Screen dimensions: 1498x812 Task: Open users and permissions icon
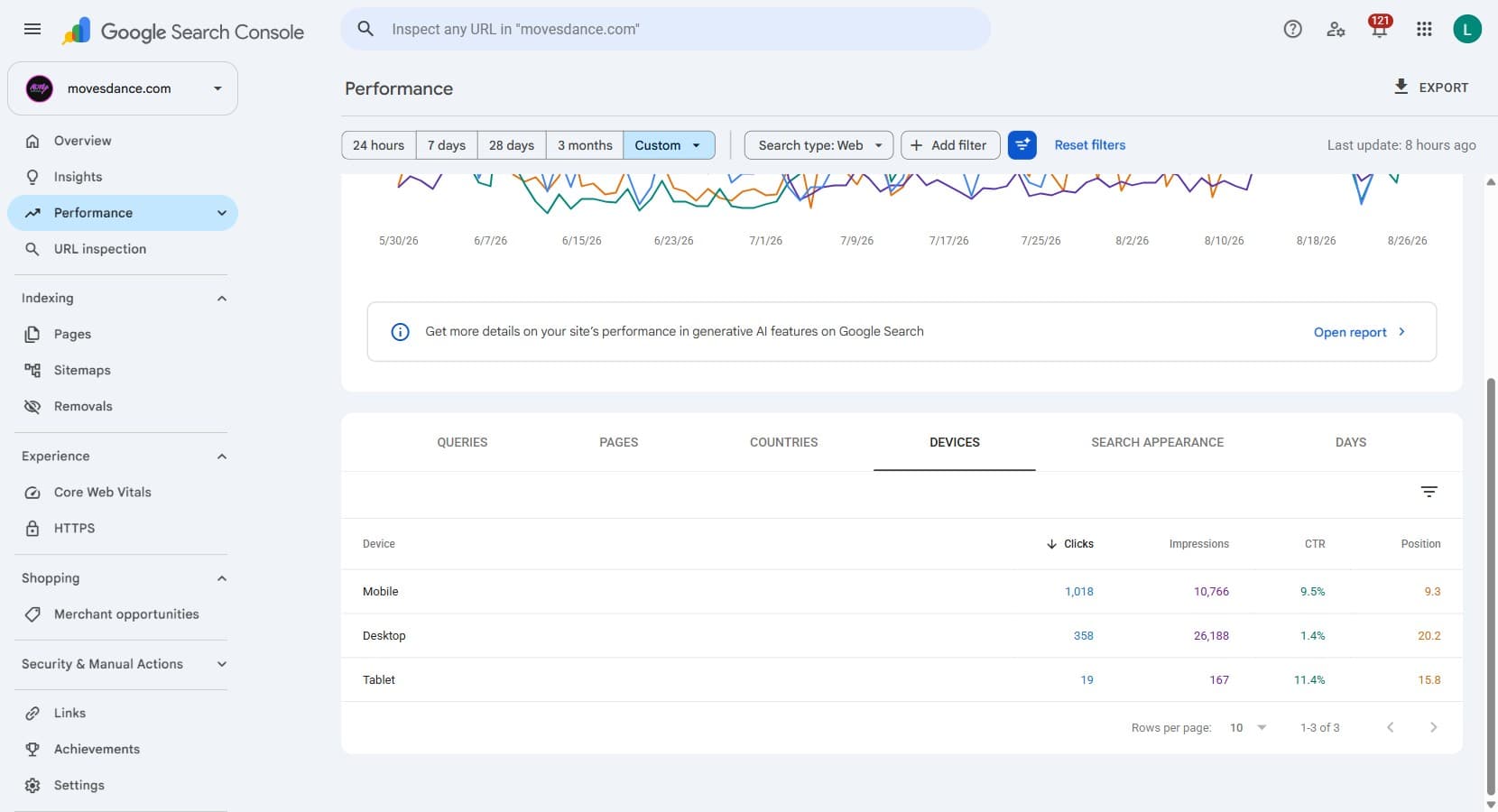(1336, 29)
